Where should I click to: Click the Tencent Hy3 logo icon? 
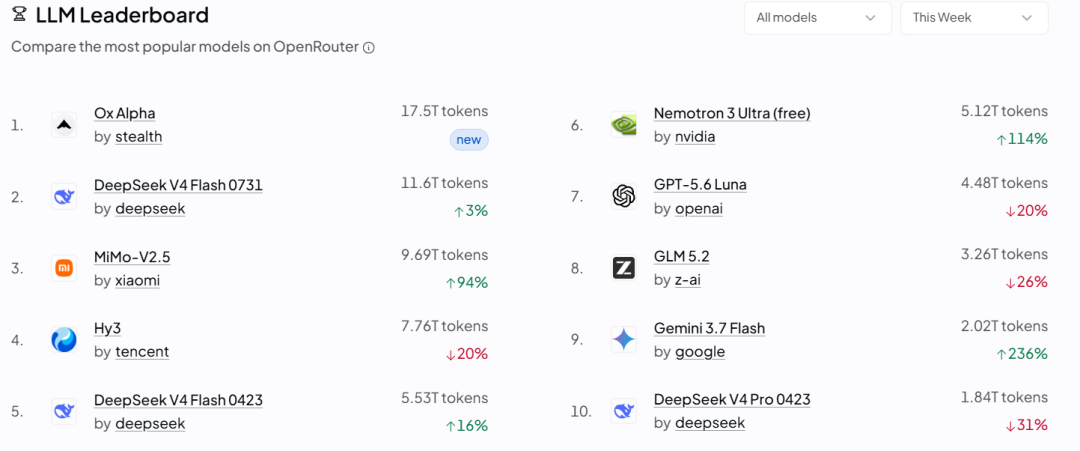click(x=64, y=340)
